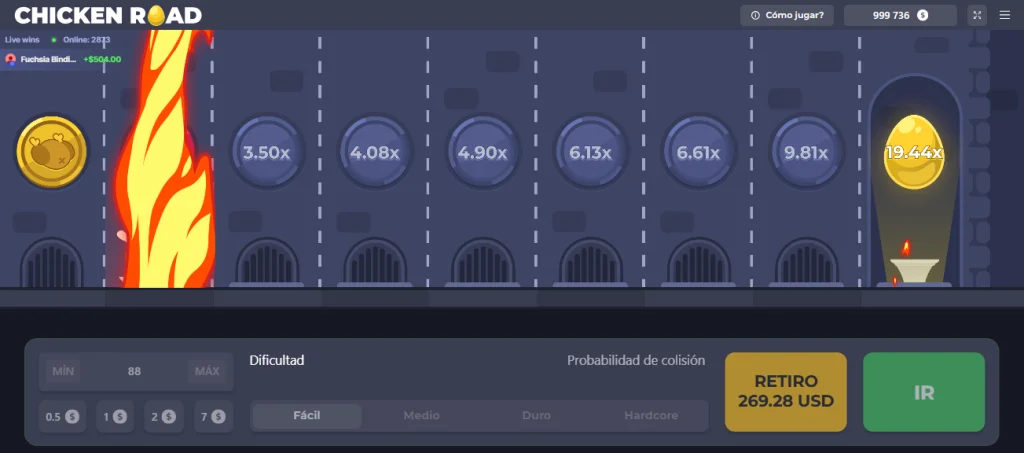This screenshot has width=1024, height=453.
Task: Select the 4.08x multiplier manhole
Action: tap(375, 153)
